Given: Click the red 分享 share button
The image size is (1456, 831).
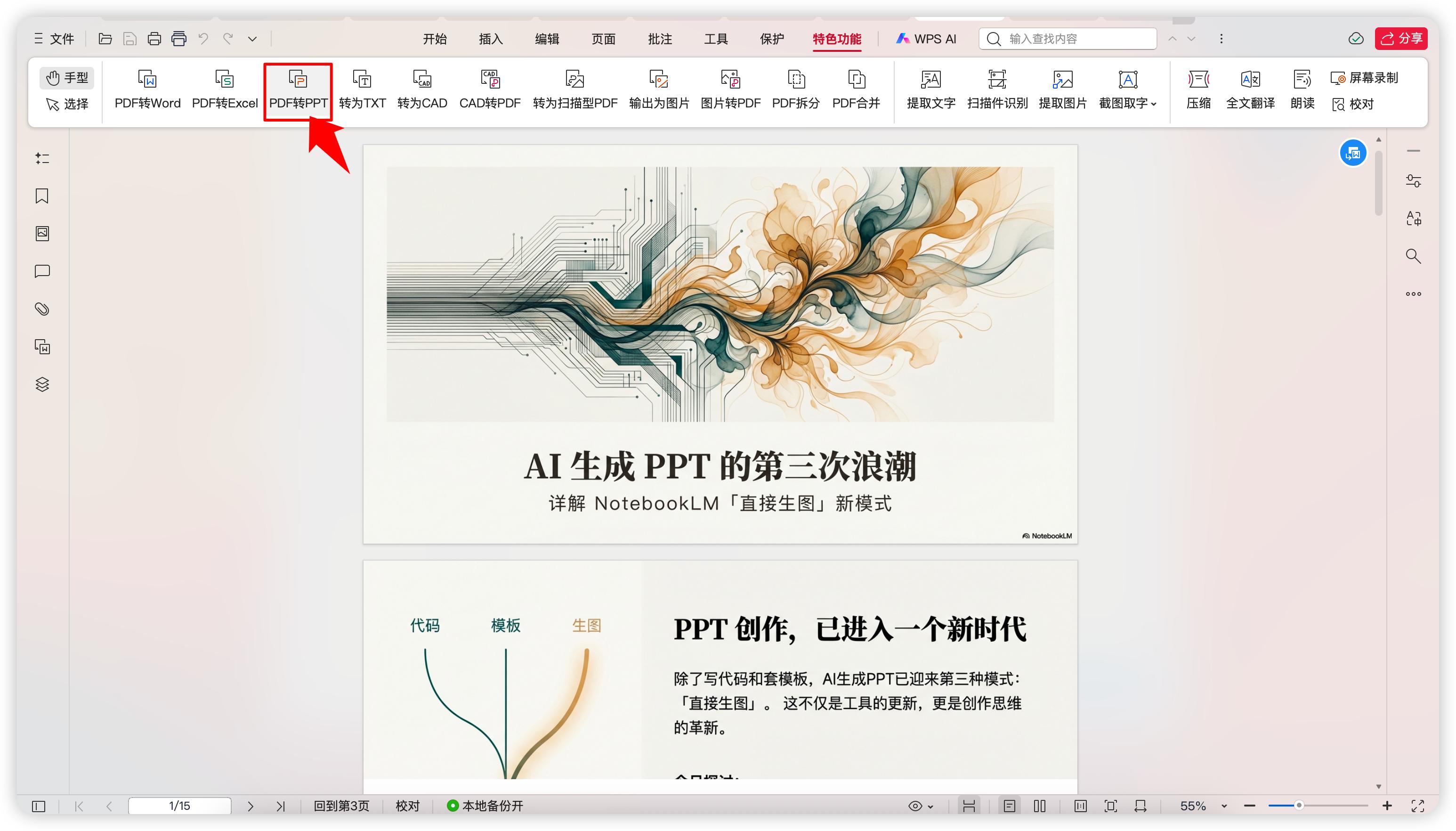Looking at the screenshot, I should 1401,39.
